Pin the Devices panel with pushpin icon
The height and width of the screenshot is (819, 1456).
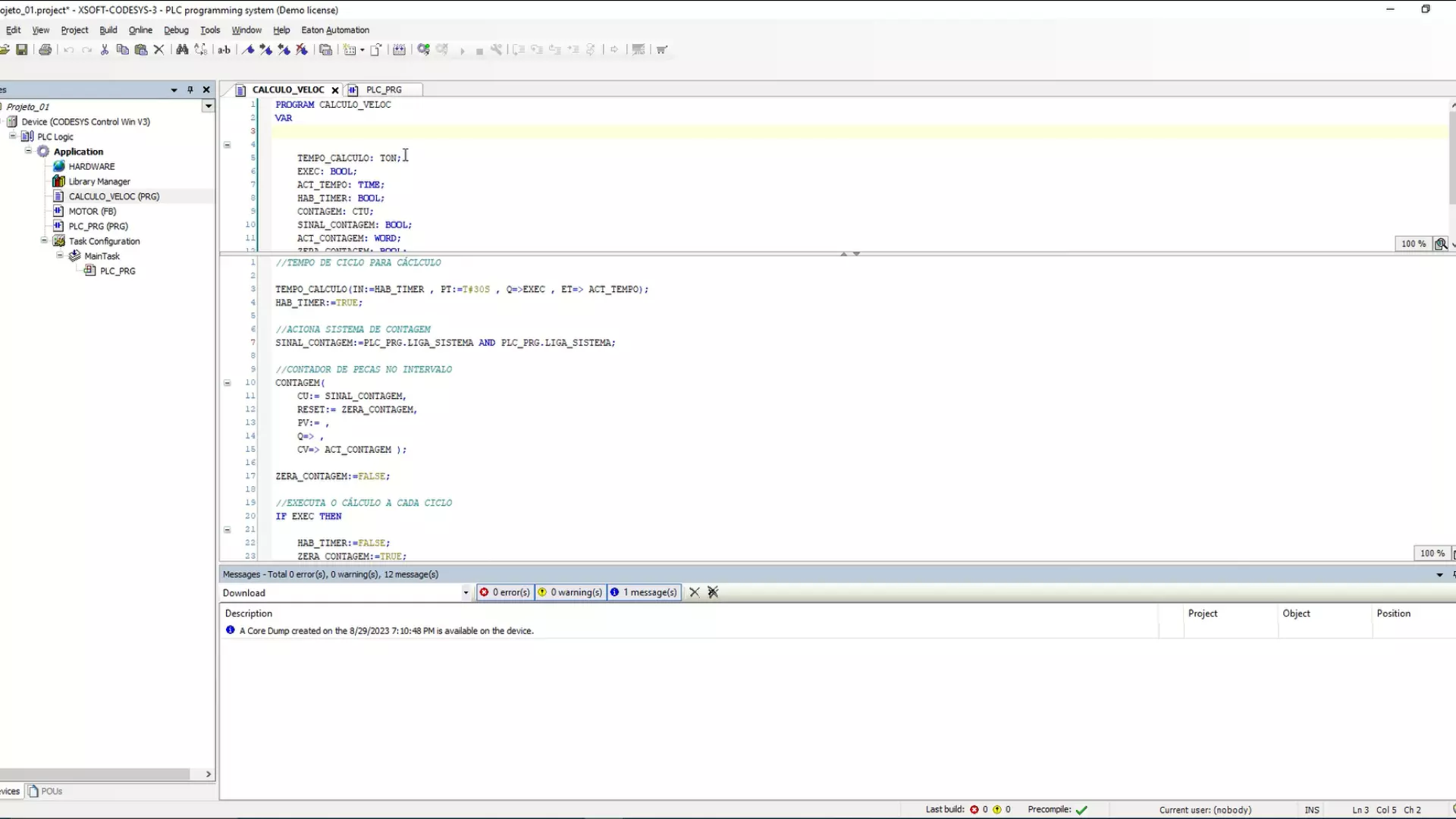point(190,89)
